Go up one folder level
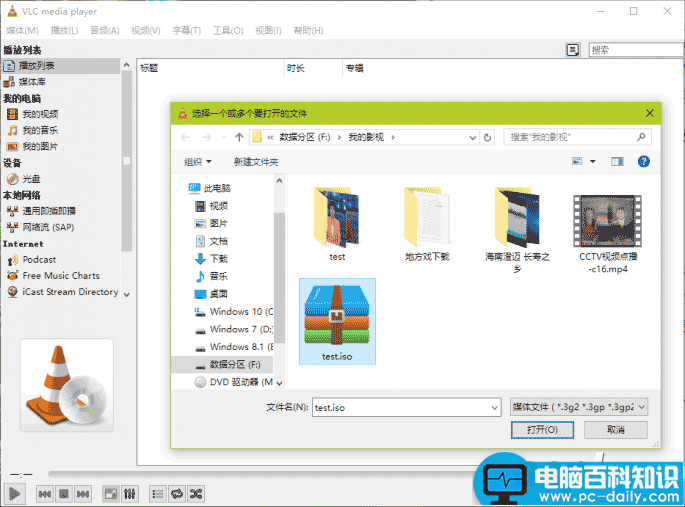This screenshot has width=685, height=507. [x=239, y=137]
